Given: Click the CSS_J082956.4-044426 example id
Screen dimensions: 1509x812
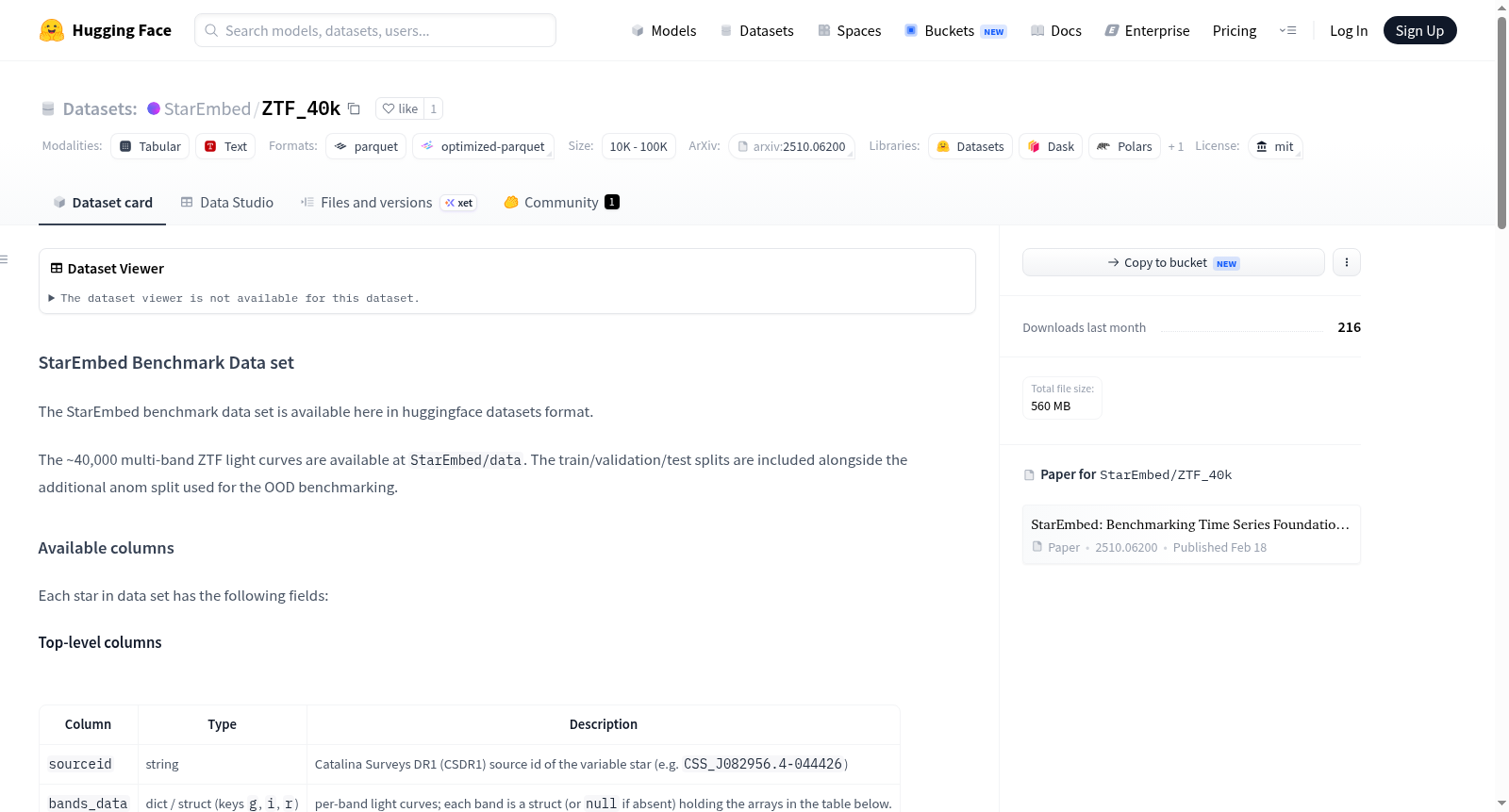Looking at the screenshot, I should tap(763, 764).
